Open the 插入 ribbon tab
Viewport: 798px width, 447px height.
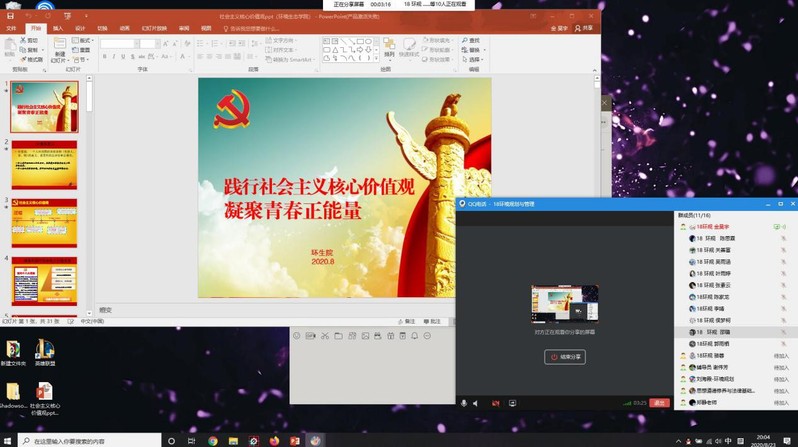(x=58, y=28)
